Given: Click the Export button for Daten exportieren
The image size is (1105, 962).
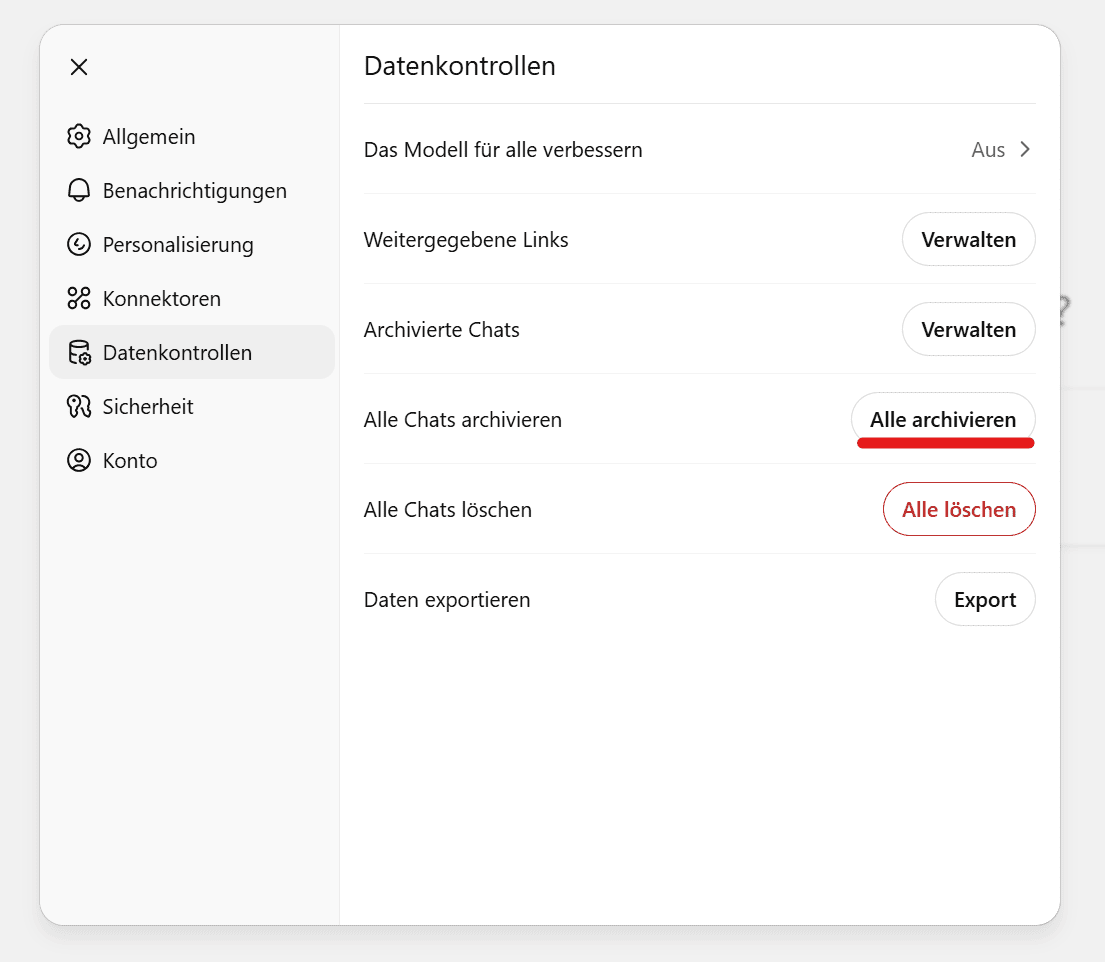Looking at the screenshot, I should [984, 600].
